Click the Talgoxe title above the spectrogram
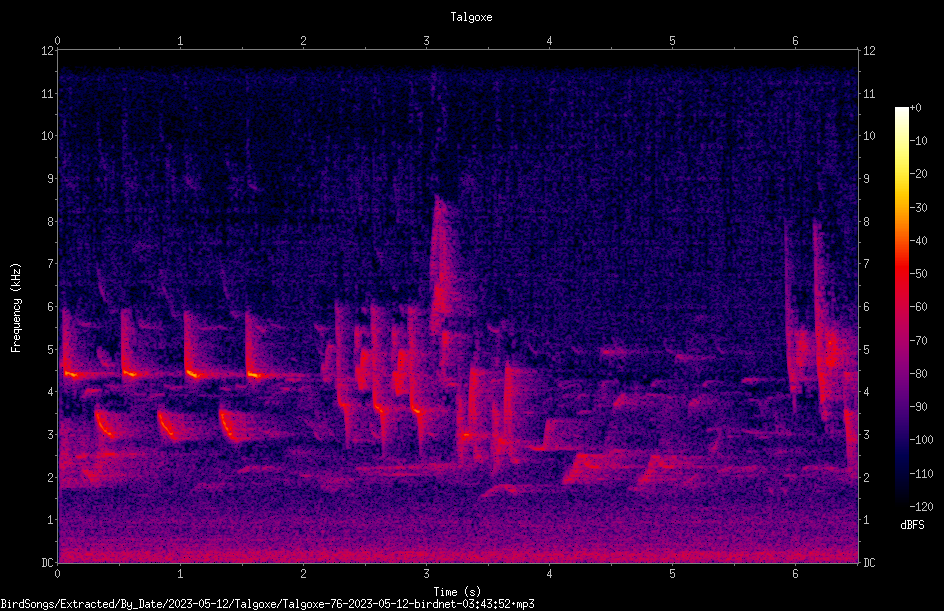Screen dimensions: 944x611 (x=471, y=17)
